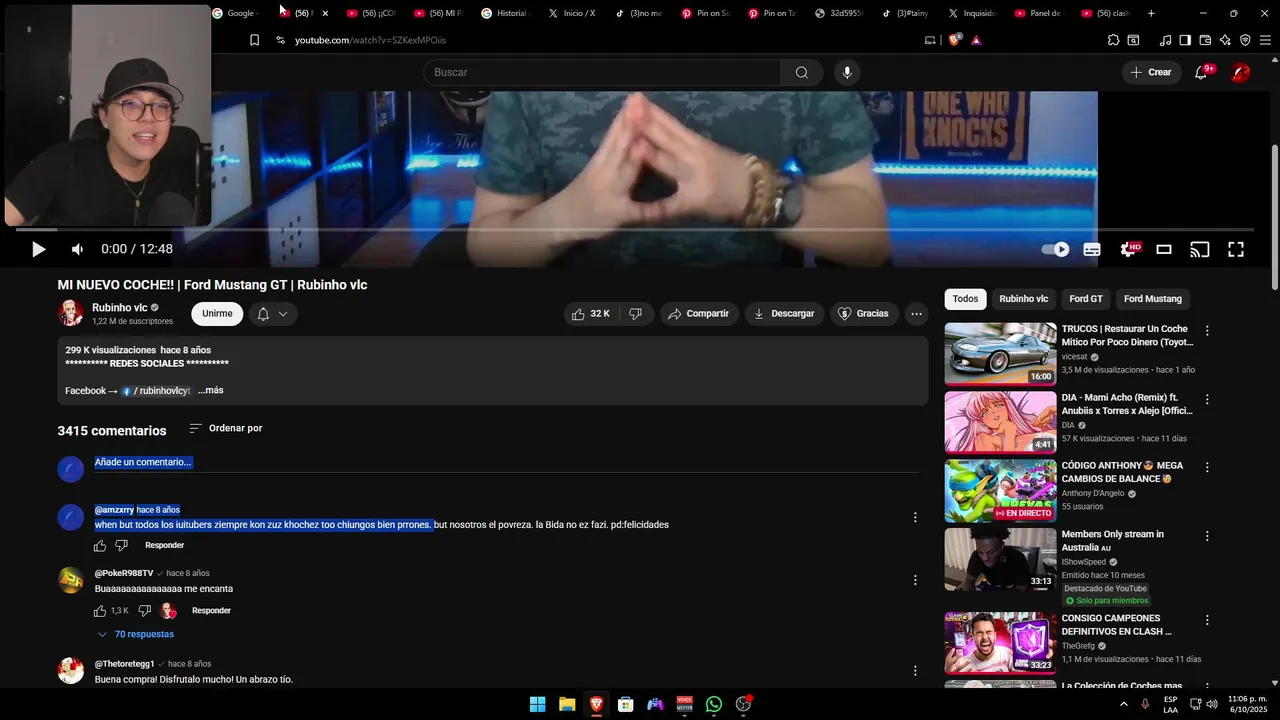Open the browser hamburger menu

(x=1265, y=40)
